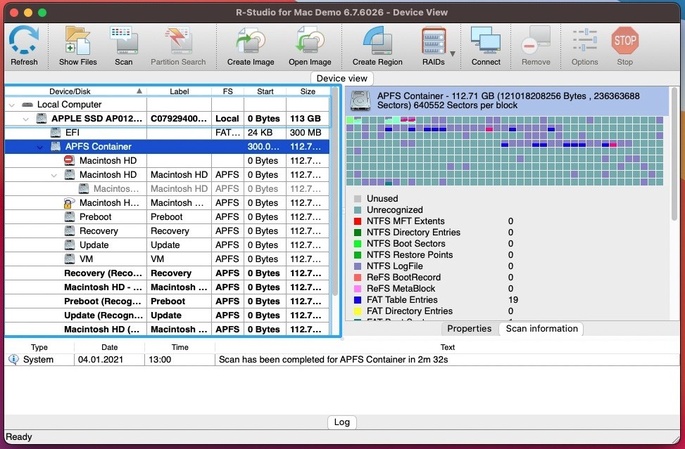Viewport: 685px width, 449px height.
Task: Select the Preboot (Recog... recognized row
Action: coord(167,301)
